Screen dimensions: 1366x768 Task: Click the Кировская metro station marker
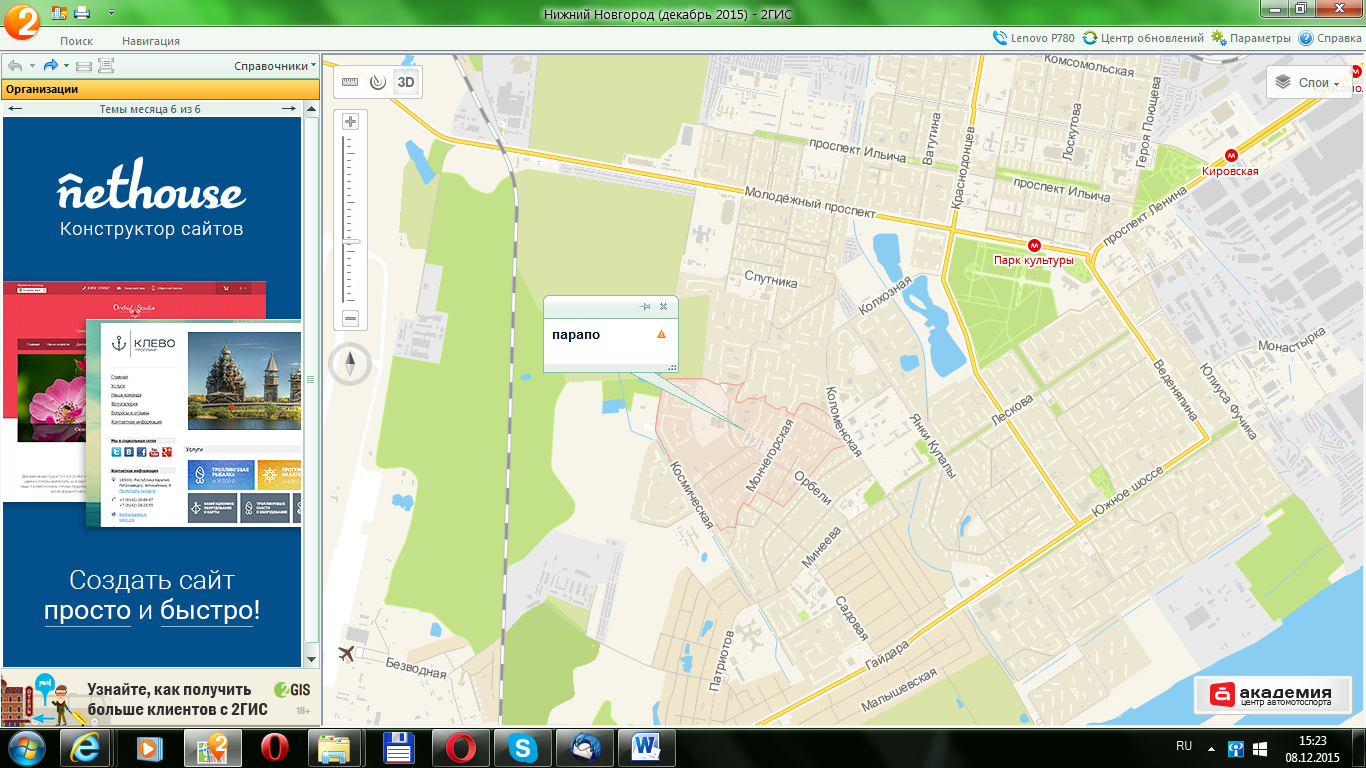click(1231, 156)
